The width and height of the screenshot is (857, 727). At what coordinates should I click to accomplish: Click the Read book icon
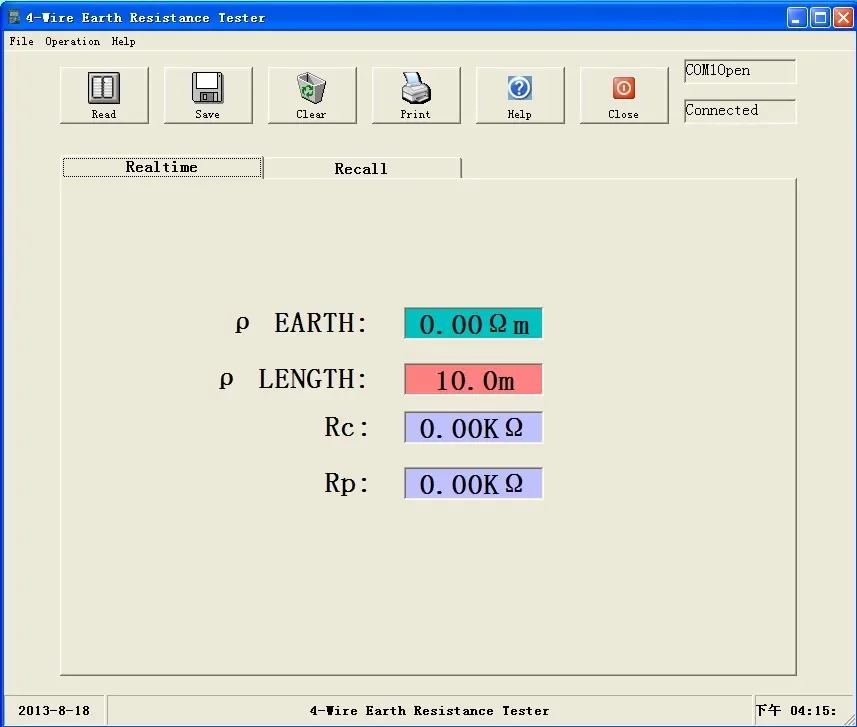pos(104,87)
